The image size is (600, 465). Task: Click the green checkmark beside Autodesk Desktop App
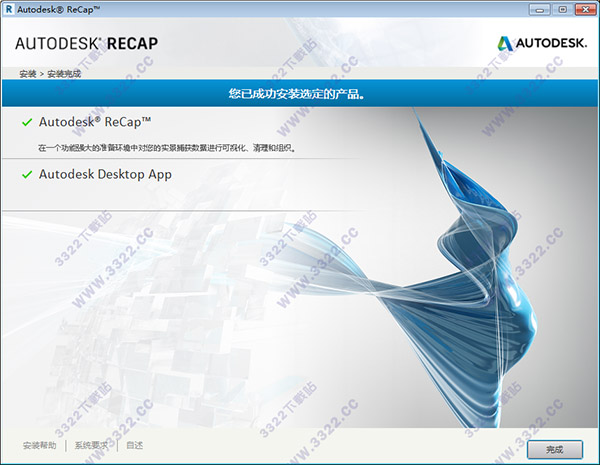[27, 175]
